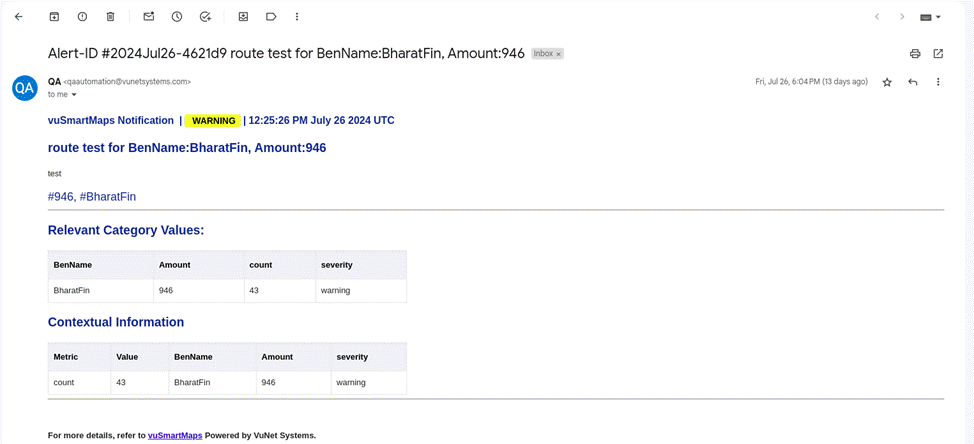The image size is (974, 444).
Task: Open the input tools dropdown
Action: (931, 17)
